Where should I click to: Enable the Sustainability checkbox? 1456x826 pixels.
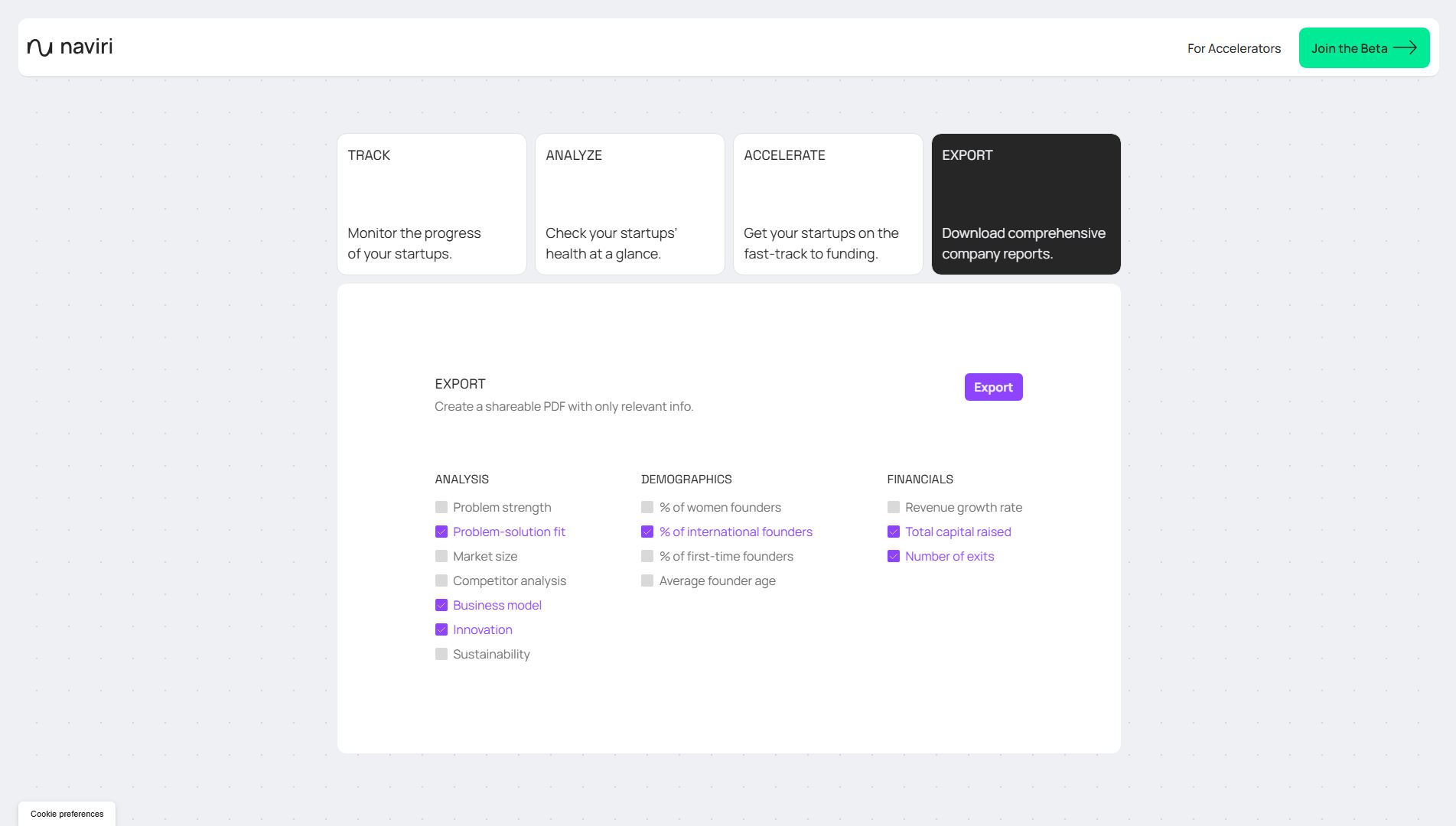click(441, 654)
